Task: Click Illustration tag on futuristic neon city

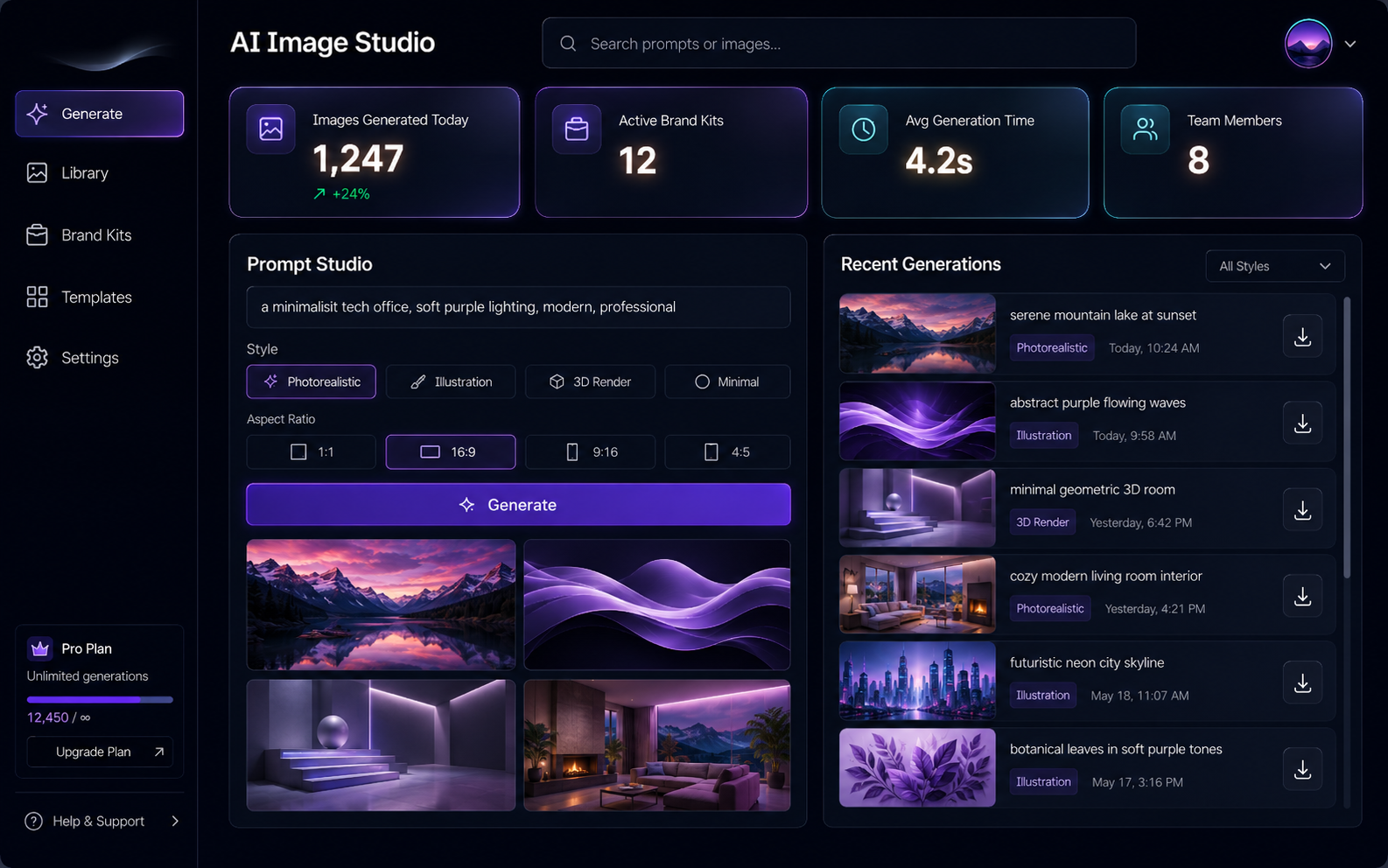Action: 1043,696
